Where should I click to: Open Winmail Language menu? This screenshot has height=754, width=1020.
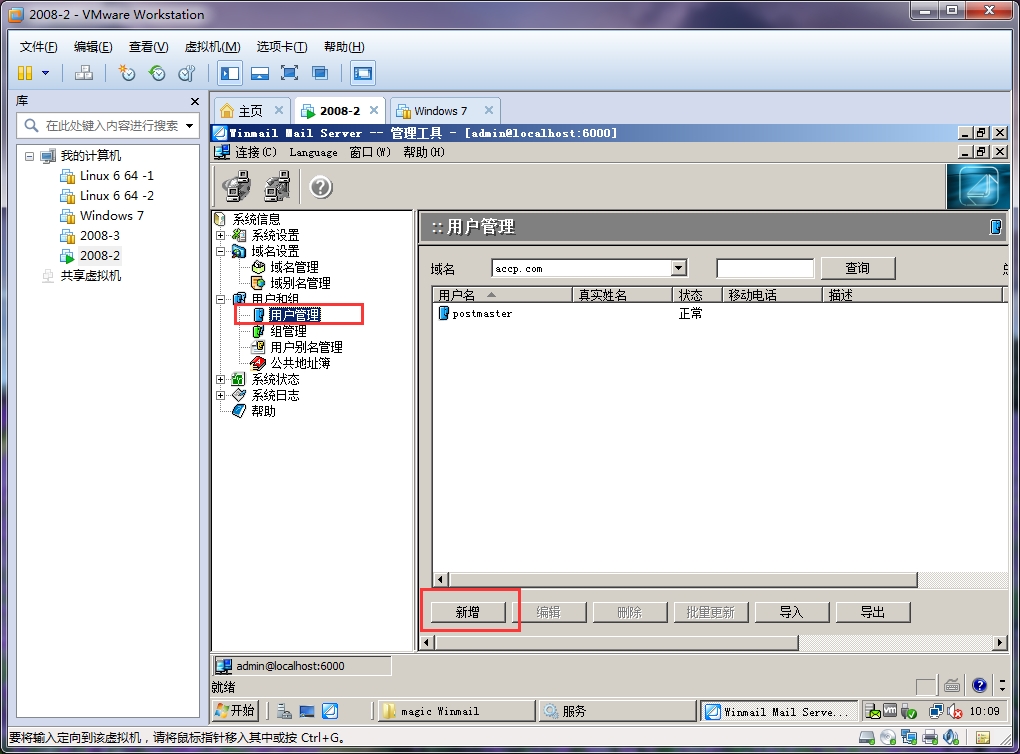pyautogui.click(x=314, y=152)
